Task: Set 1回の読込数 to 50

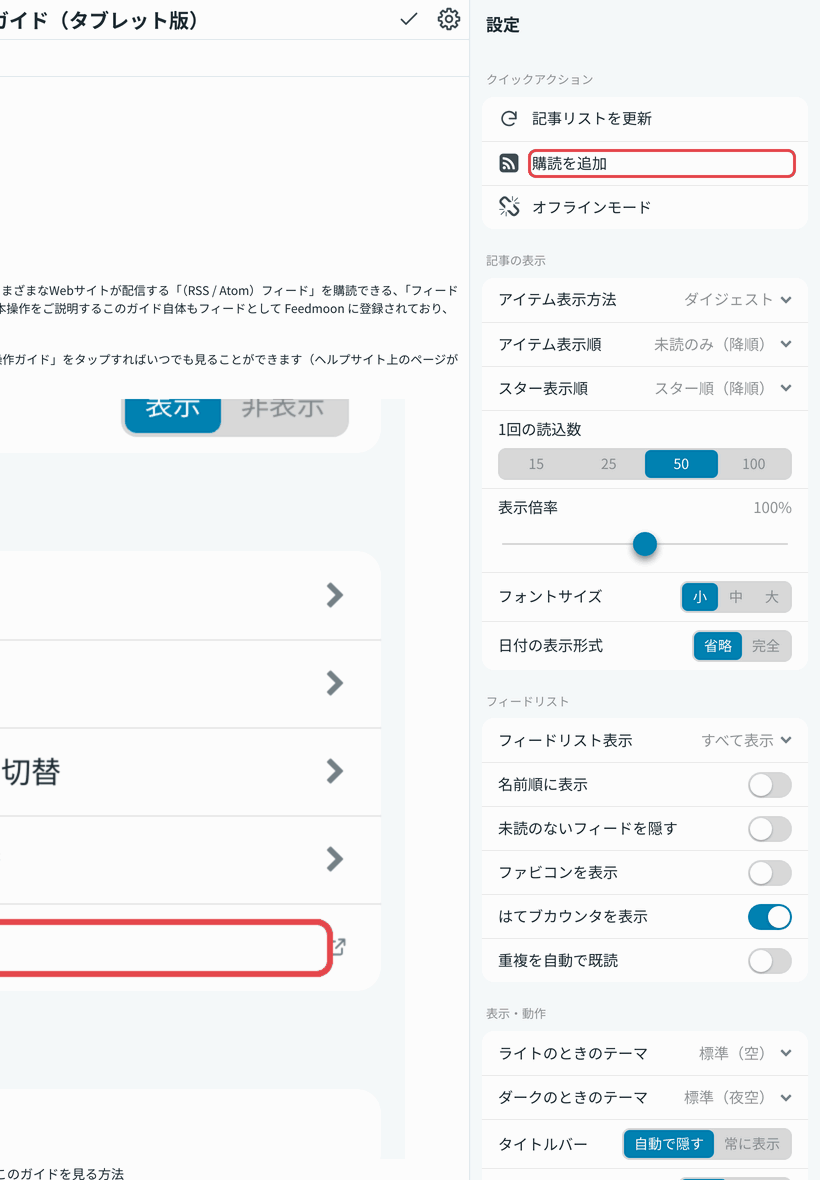Action: (x=681, y=464)
